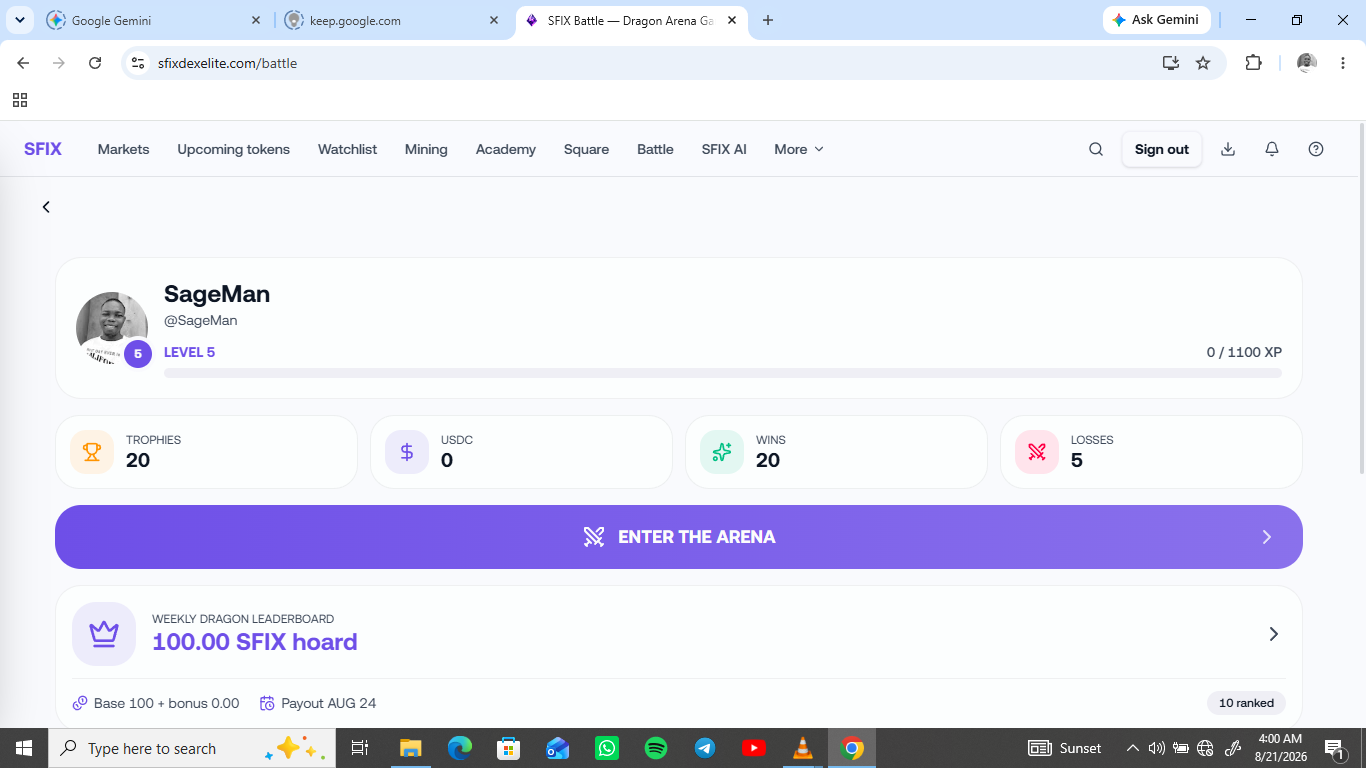Click the Chrome profile avatar icon
Screen dimensions: 1366x768
click(x=1307, y=63)
